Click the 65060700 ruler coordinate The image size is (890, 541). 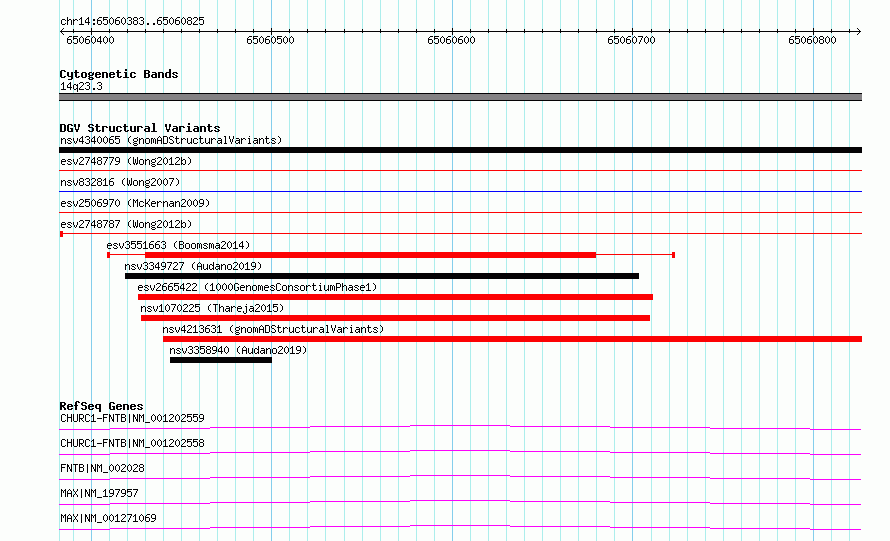coord(631,40)
